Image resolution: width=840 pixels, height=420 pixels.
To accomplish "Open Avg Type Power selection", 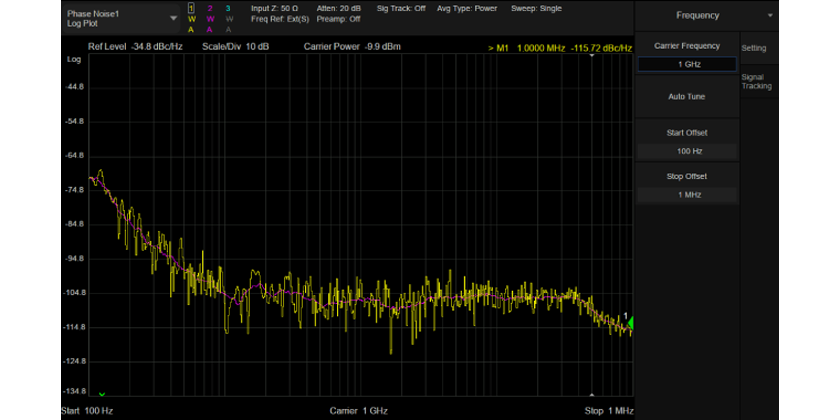I will (x=466, y=8).
